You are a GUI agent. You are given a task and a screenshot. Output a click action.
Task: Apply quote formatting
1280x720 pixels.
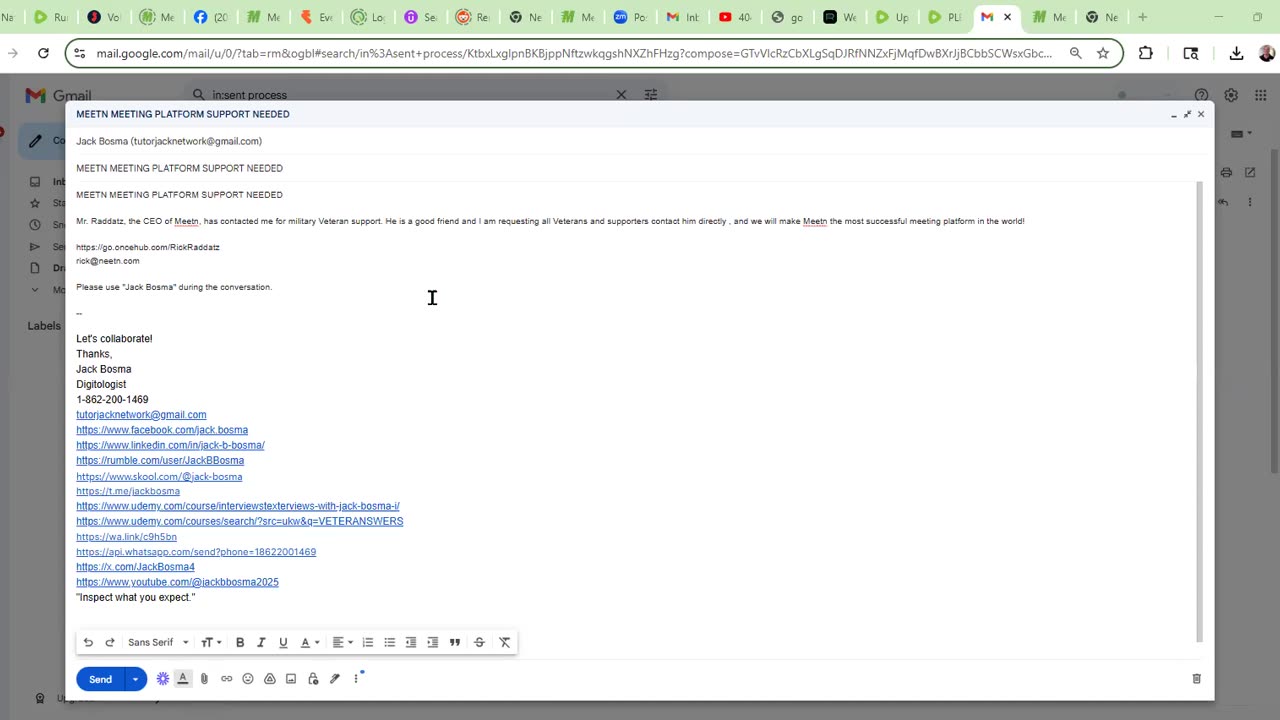point(455,642)
